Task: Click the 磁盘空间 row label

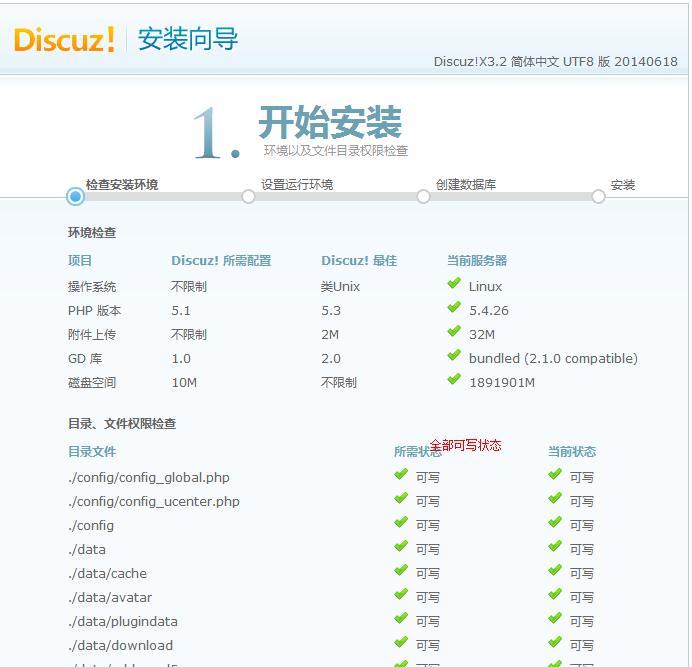Action: pos(92,383)
